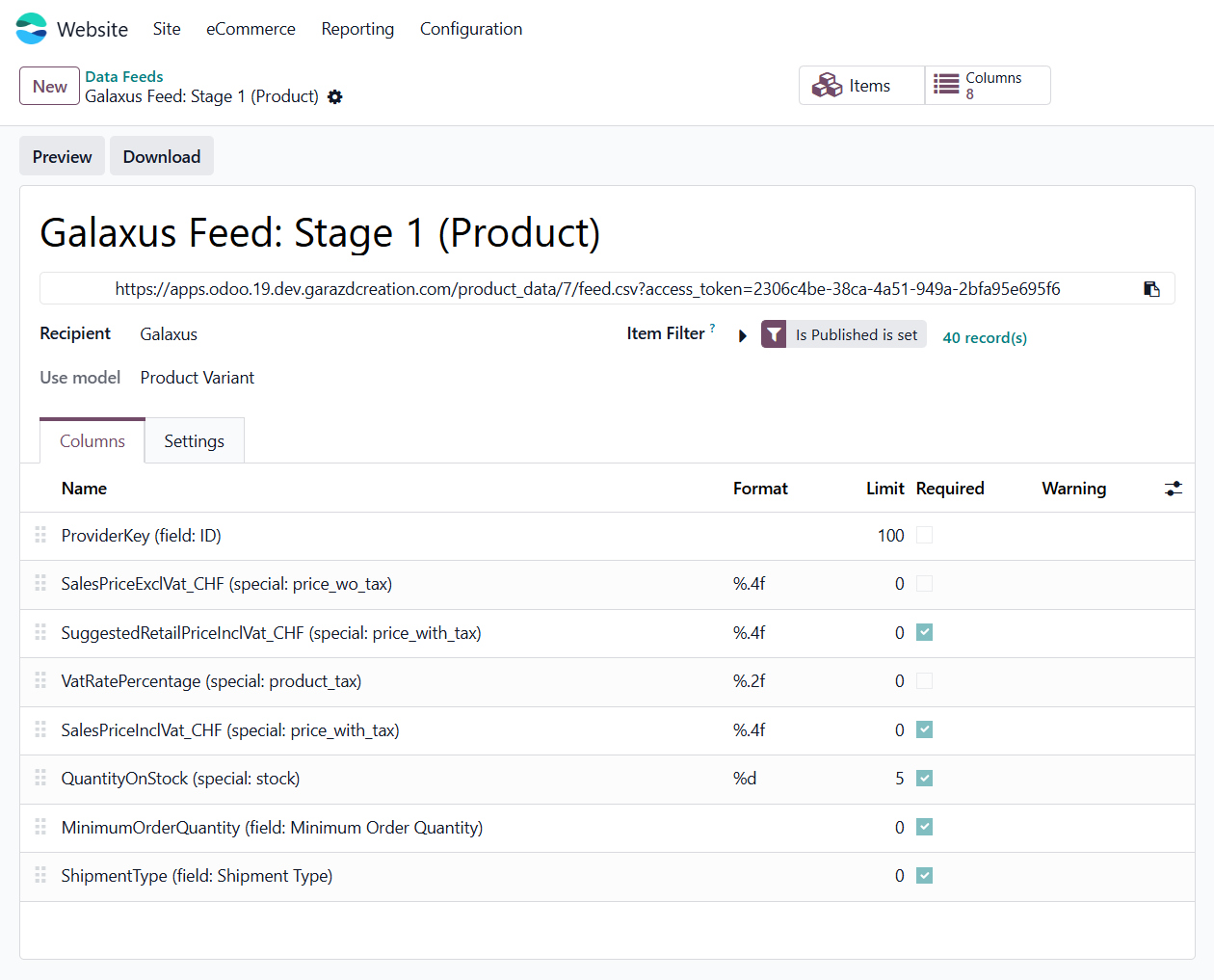Expand the Item Filter domain arrow
This screenshot has width=1214, height=980.
[x=743, y=335]
